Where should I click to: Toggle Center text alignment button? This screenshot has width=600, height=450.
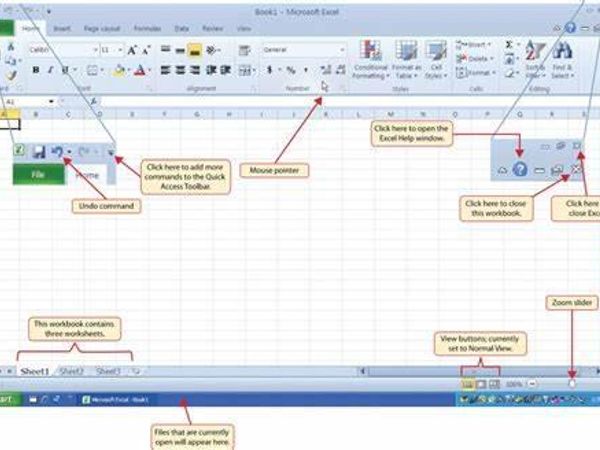point(180,70)
